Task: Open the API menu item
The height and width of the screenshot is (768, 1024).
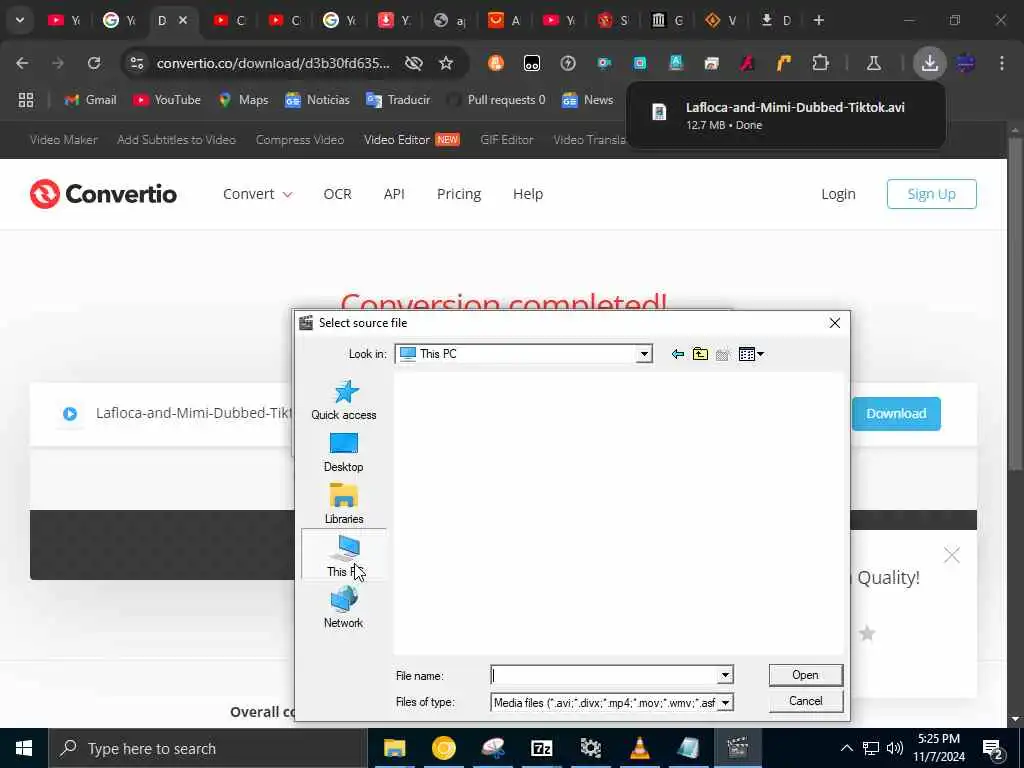Action: click(x=394, y=194)
